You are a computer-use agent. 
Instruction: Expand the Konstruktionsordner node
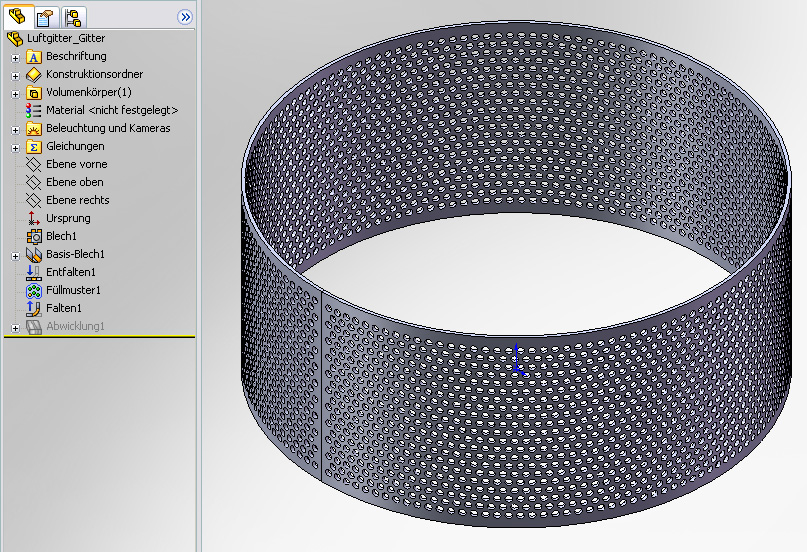(15, 76)
